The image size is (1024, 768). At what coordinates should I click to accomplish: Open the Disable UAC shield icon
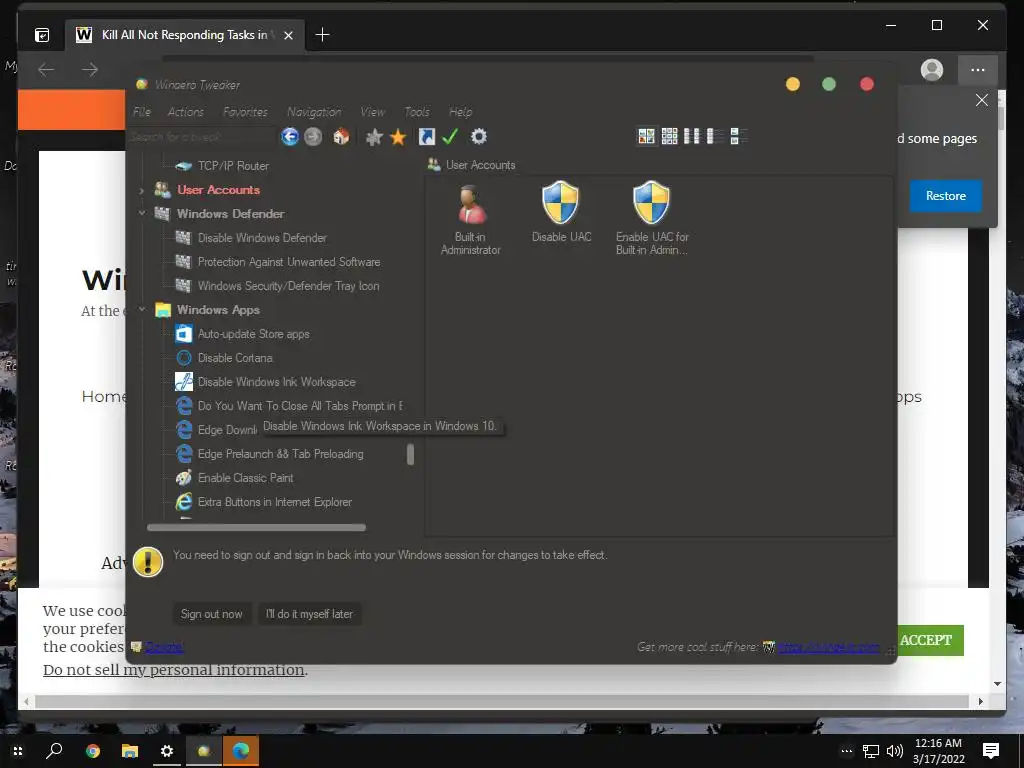pos(561,213)
